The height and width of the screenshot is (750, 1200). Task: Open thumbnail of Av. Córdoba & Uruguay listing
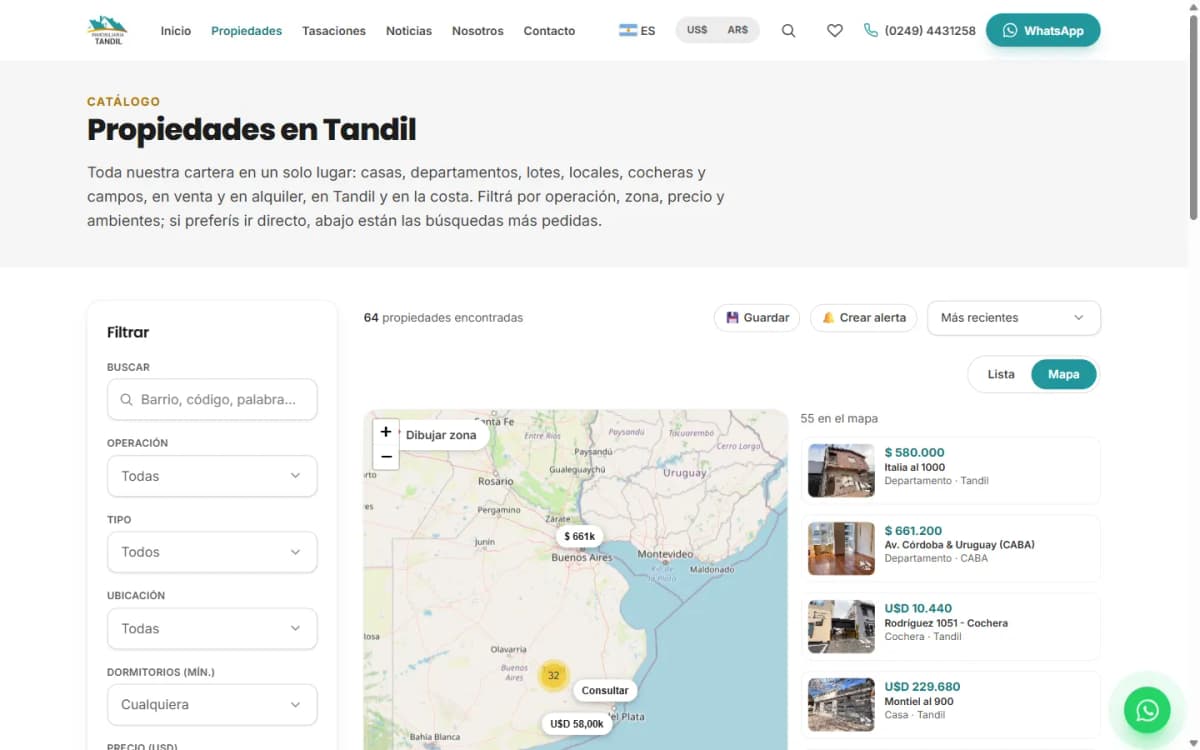pyautogui.click(x=841, y=548)
